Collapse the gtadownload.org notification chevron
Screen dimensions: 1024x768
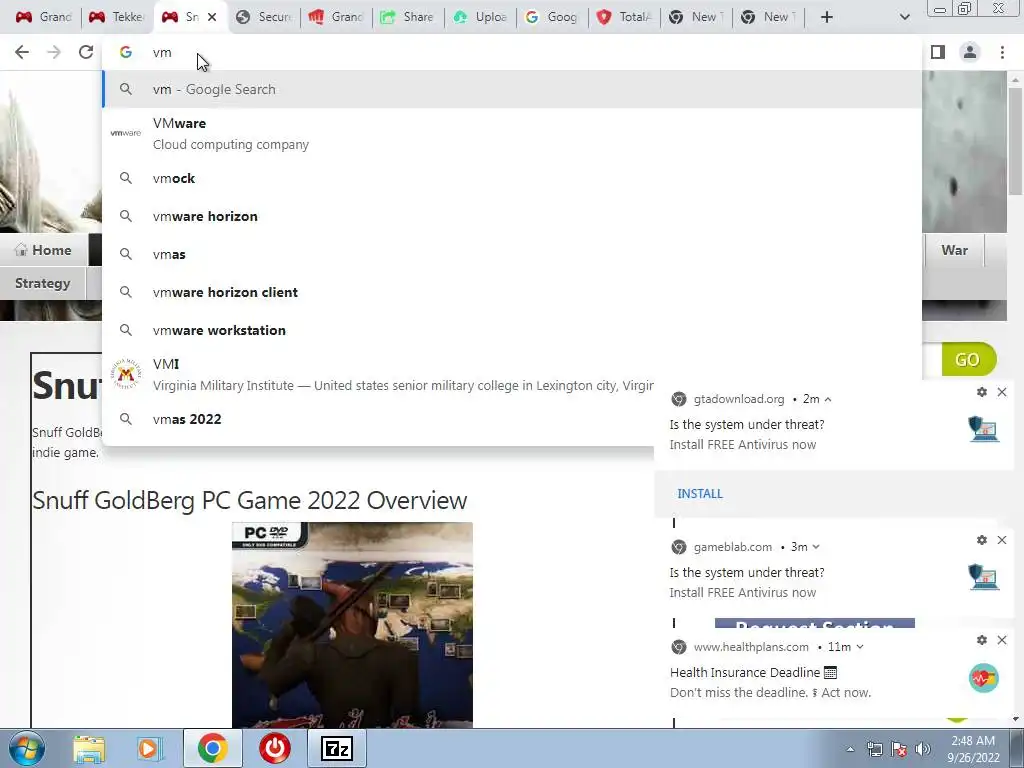click(828, 399)
